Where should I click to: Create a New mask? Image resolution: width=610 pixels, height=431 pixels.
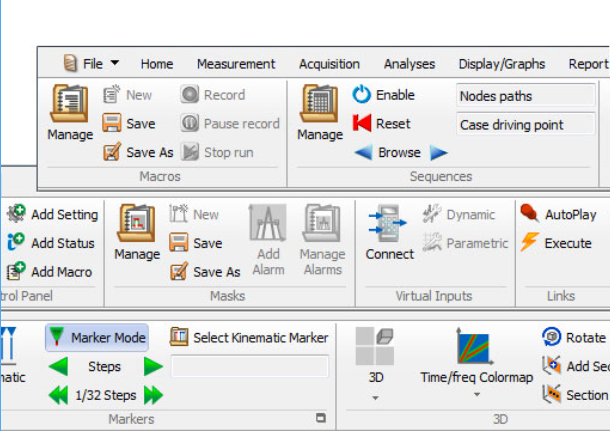pos(194,214)
